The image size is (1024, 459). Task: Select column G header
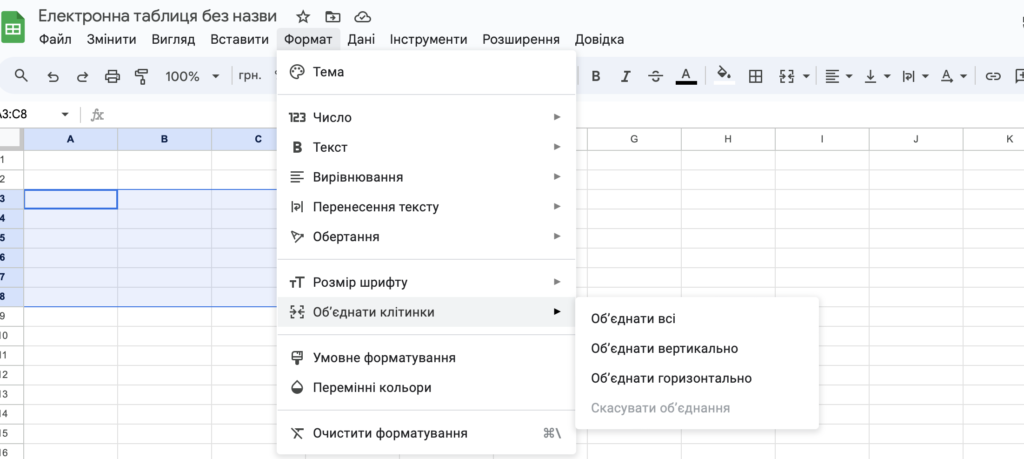tap(634, 139)
